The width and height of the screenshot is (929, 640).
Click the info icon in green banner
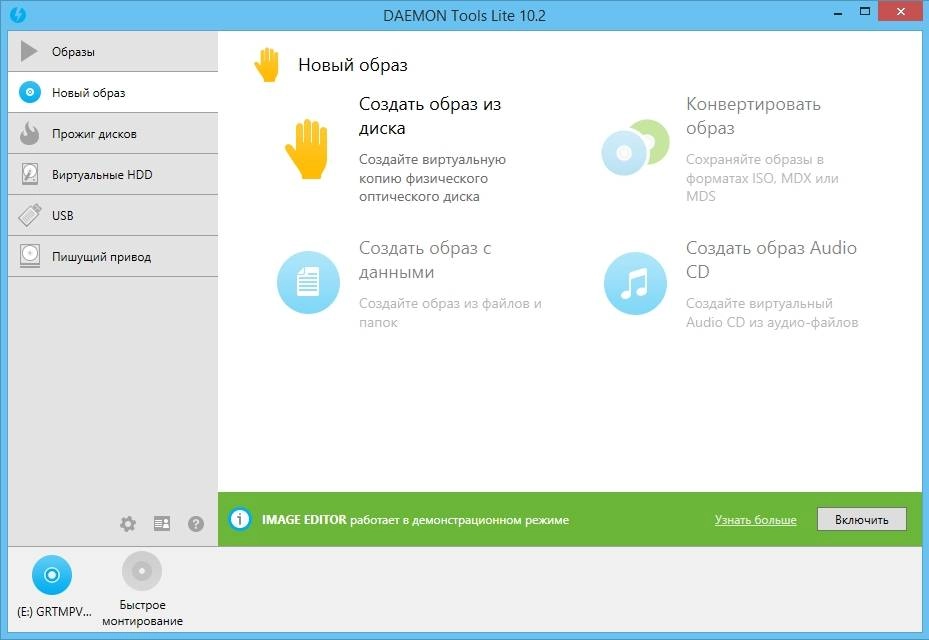coord(239,519)
